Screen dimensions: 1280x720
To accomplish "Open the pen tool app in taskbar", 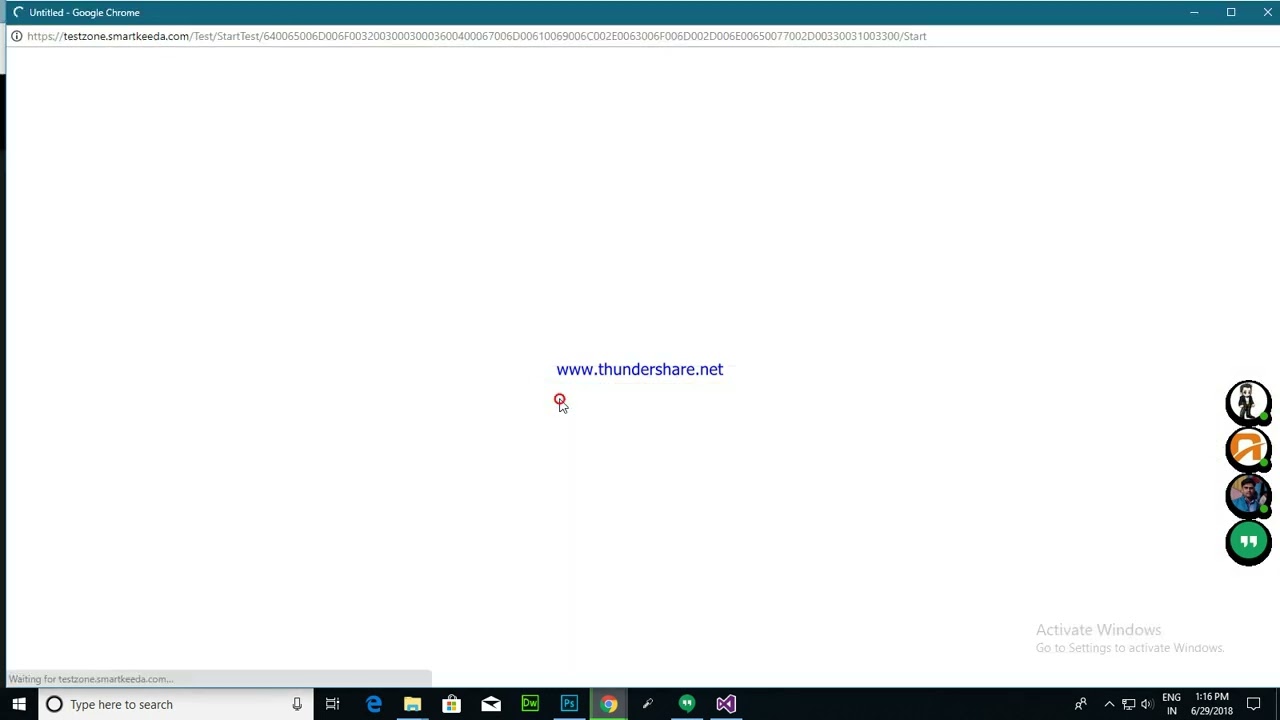I will point(647,704).
